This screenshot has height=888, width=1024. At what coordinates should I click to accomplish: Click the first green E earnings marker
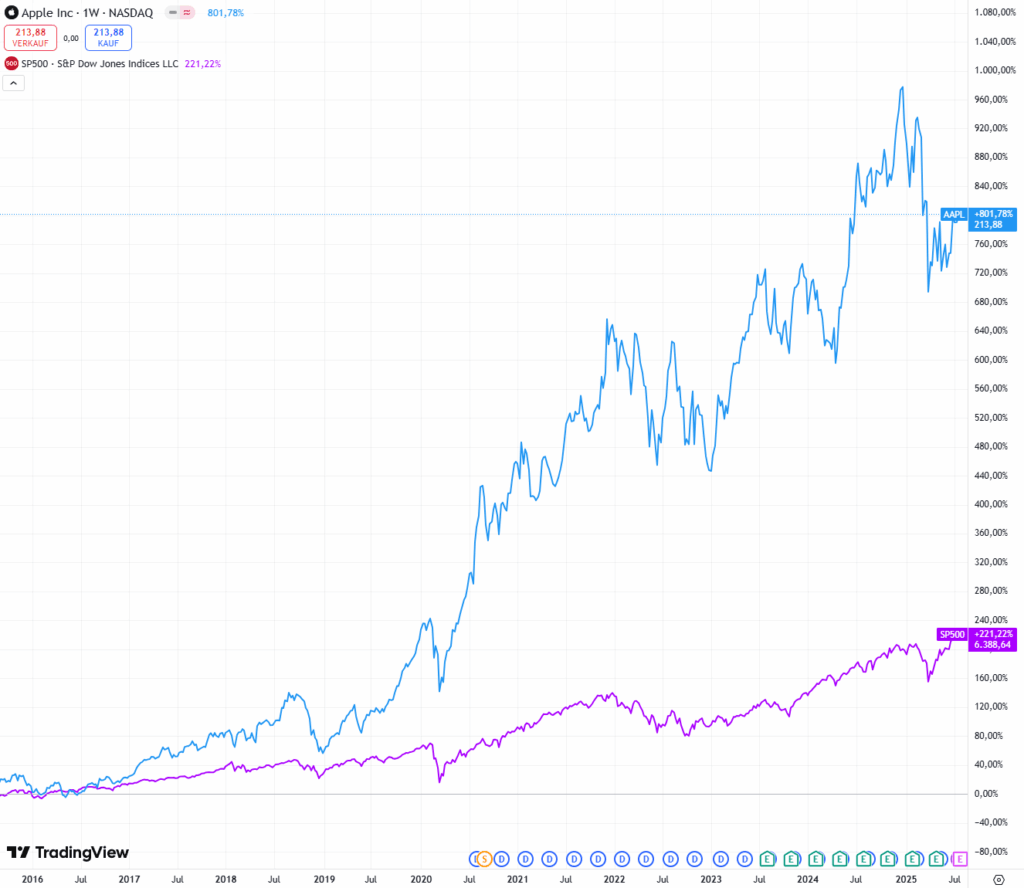pyautogui.click(x=768, y=859)
